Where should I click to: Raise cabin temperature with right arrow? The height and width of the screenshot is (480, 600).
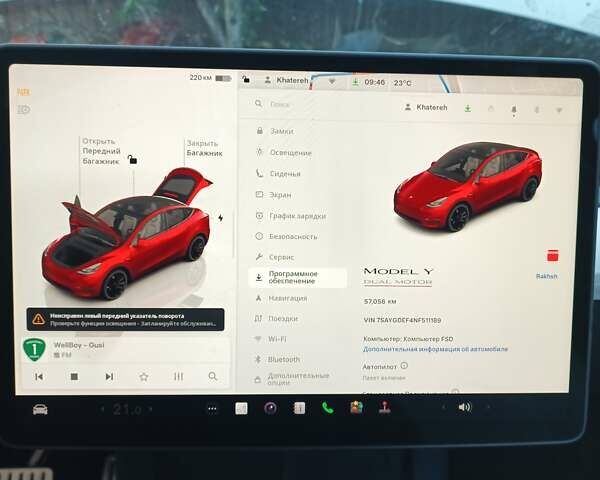[x=150, y=409]
